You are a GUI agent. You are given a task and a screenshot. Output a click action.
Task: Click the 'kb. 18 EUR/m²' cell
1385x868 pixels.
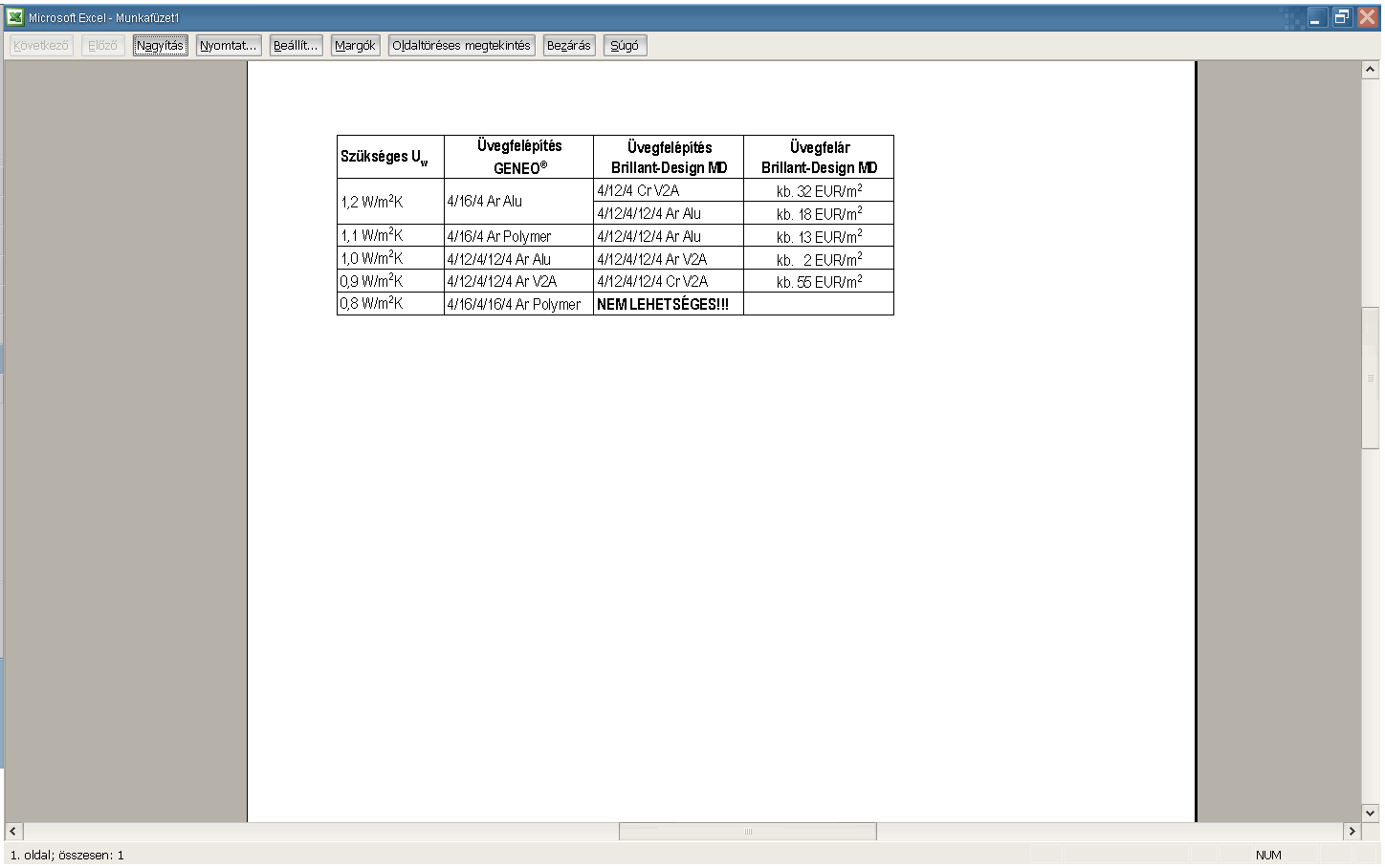click(x=819, y=213)
